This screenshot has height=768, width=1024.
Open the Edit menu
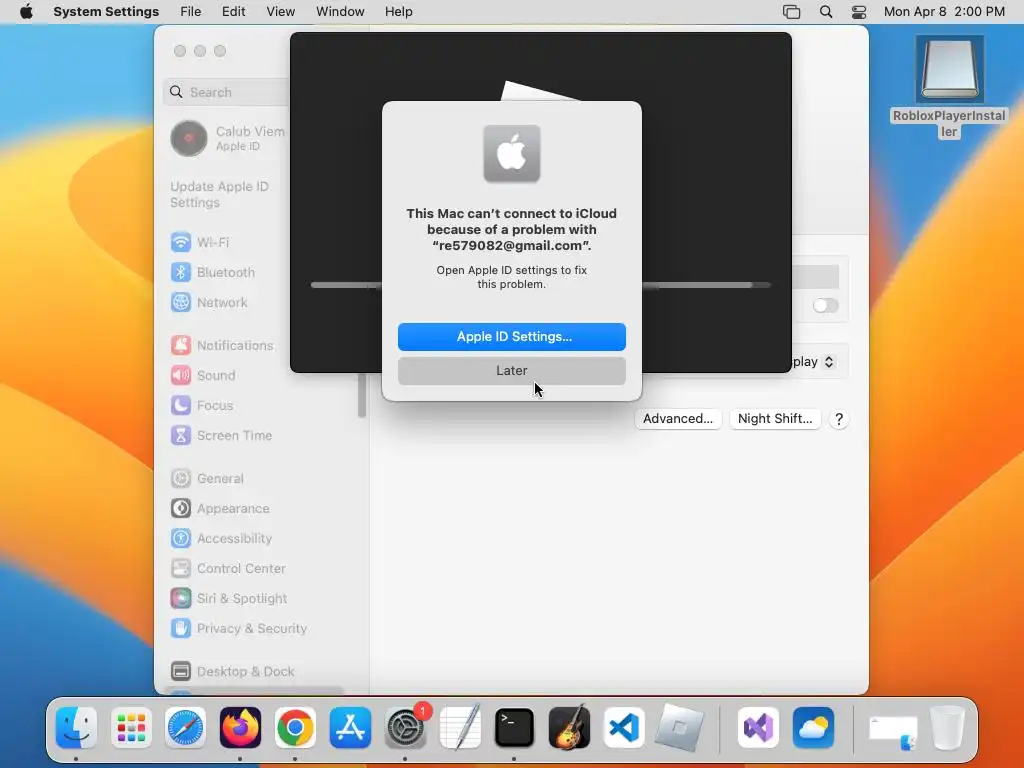[x=233, y=12]
